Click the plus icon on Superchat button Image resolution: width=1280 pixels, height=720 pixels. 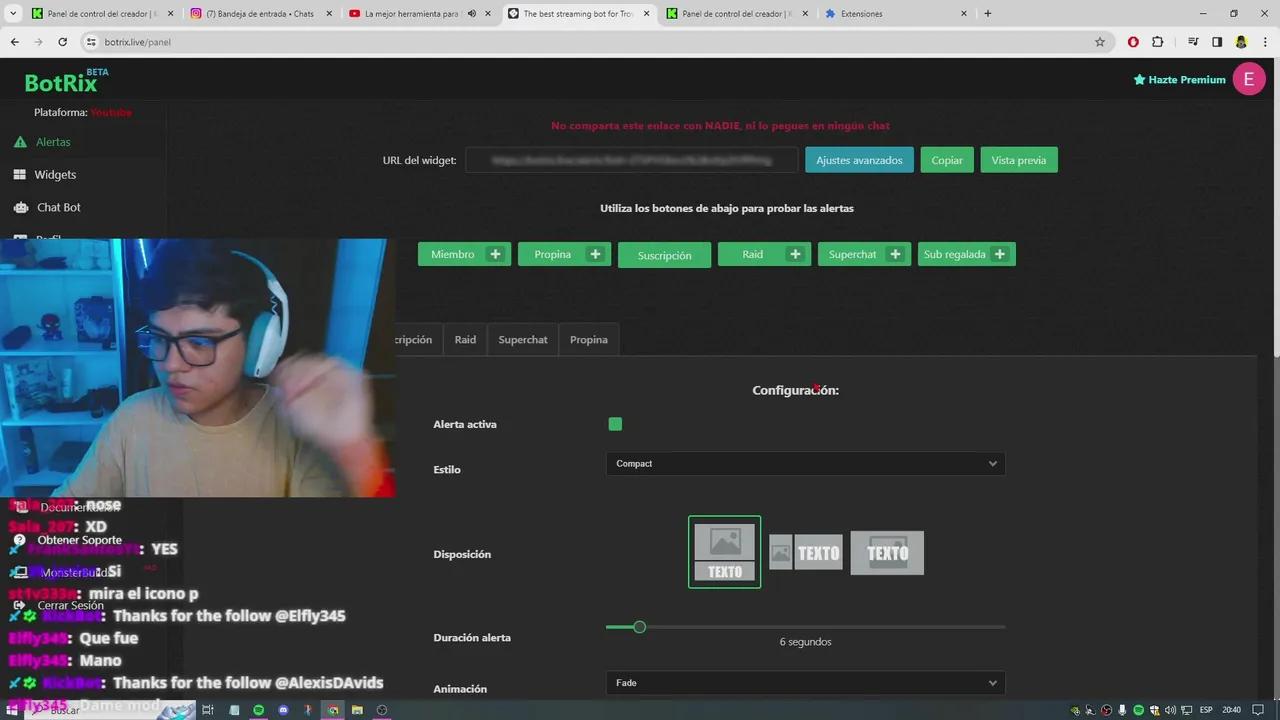(x=895, y=254)
